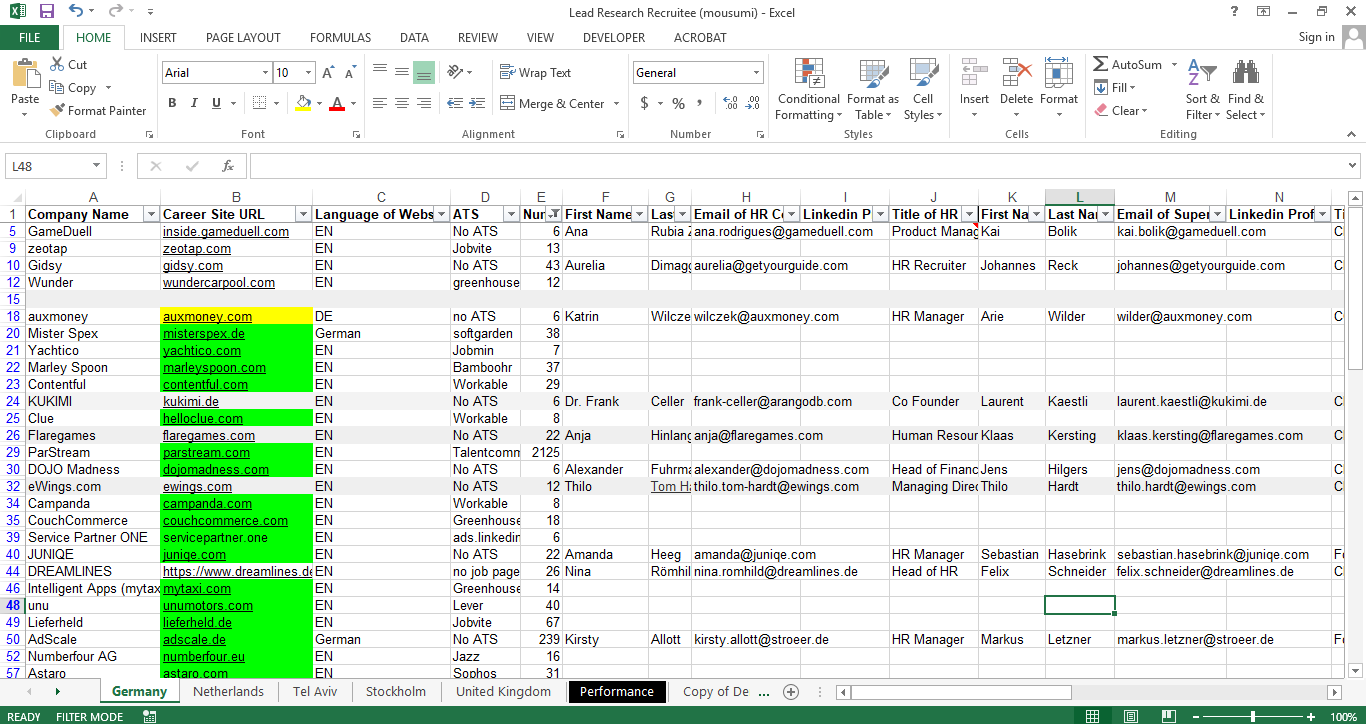Switch to the FORMULAS ribbon tab
This screenshot has width=1366, height=724.
click(x=340, y=37)
